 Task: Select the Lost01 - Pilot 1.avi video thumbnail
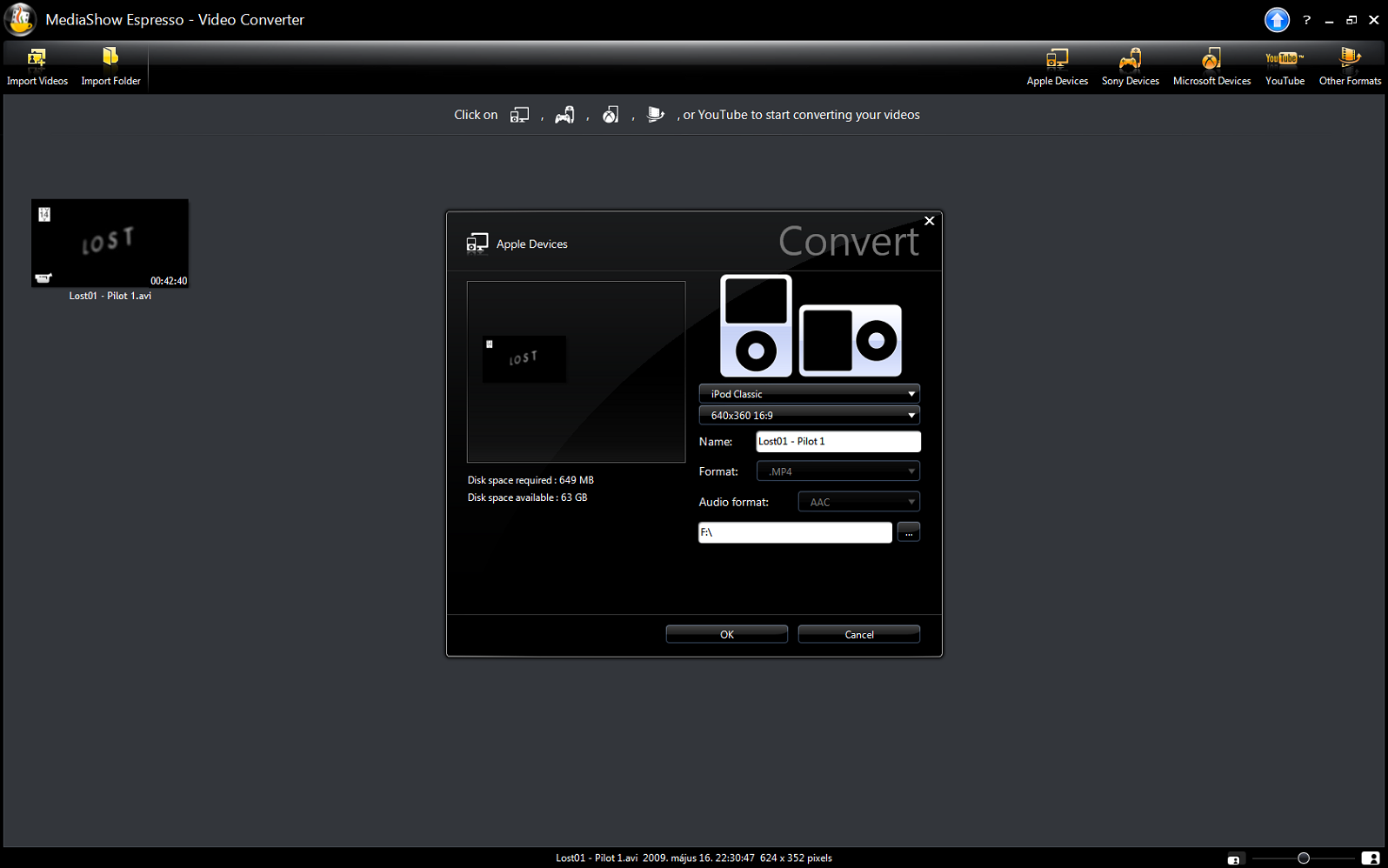[x=110, y=243]
